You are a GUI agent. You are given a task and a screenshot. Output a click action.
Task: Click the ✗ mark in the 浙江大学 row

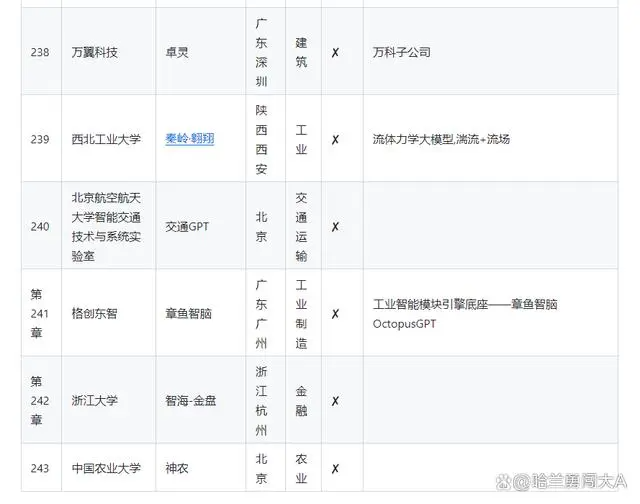click(x=335, y=400)
